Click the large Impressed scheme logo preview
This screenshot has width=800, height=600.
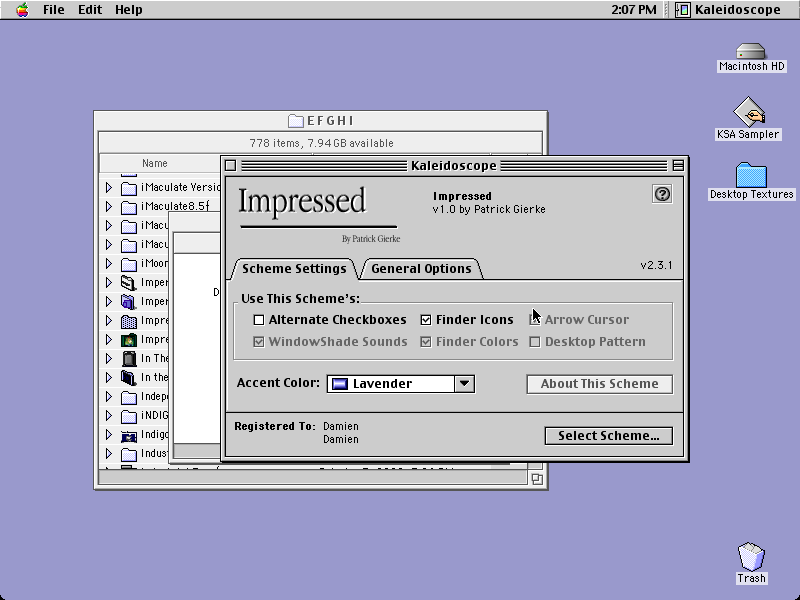(x=319, y=214)
